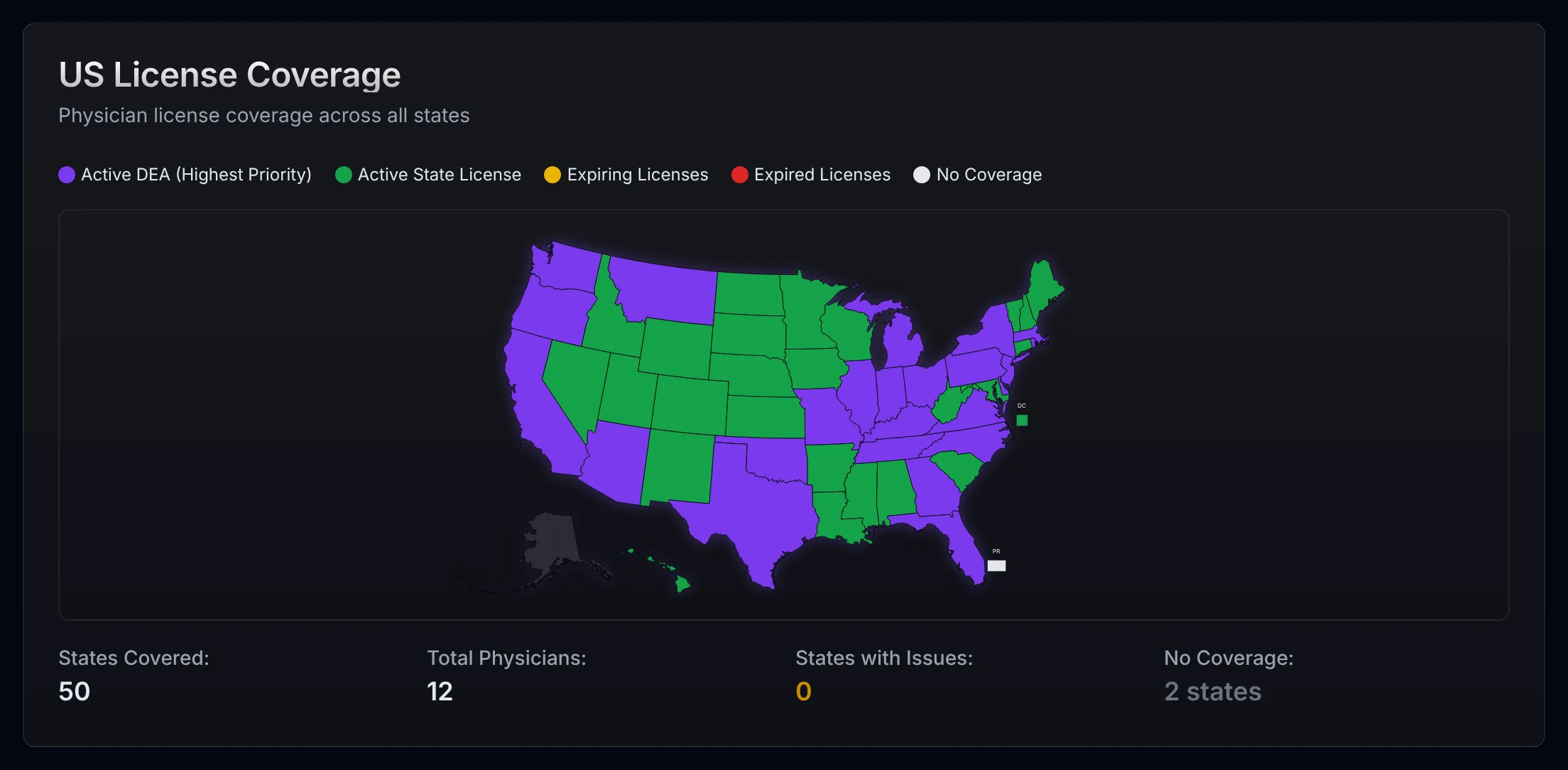Image resolution: width=1568 pixels, height=770 pixels.
Task: Click the 'Active State License' legend label
Action: pyautogui.click(x=440, y=175)
